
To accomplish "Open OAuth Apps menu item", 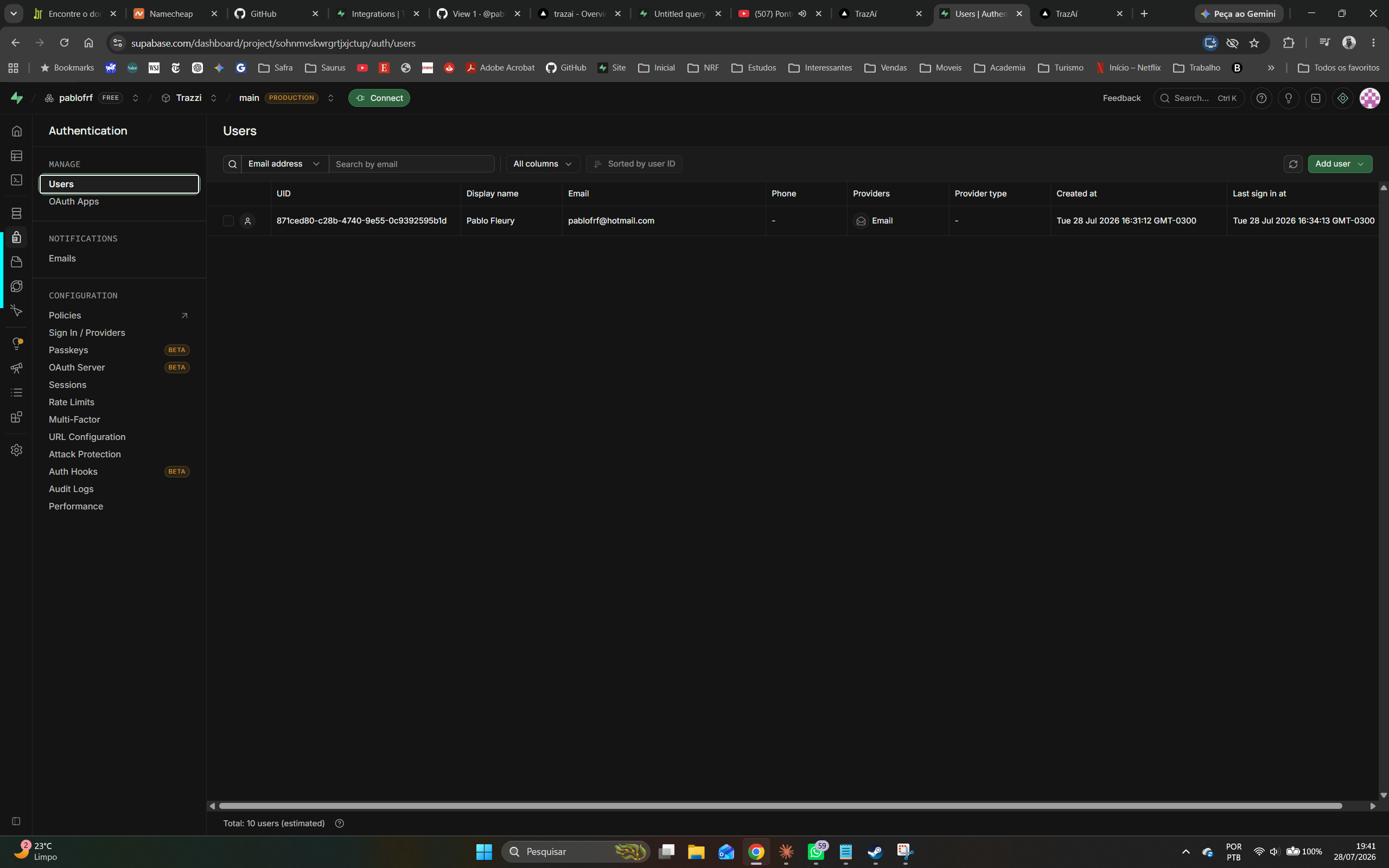I will 73,201.
